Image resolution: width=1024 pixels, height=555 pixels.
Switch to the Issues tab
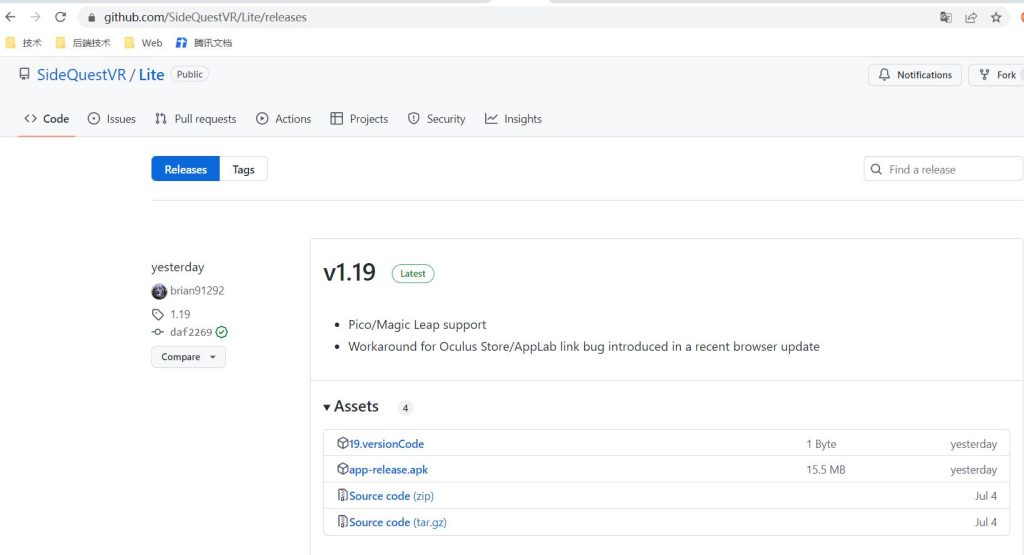[112, 119]
